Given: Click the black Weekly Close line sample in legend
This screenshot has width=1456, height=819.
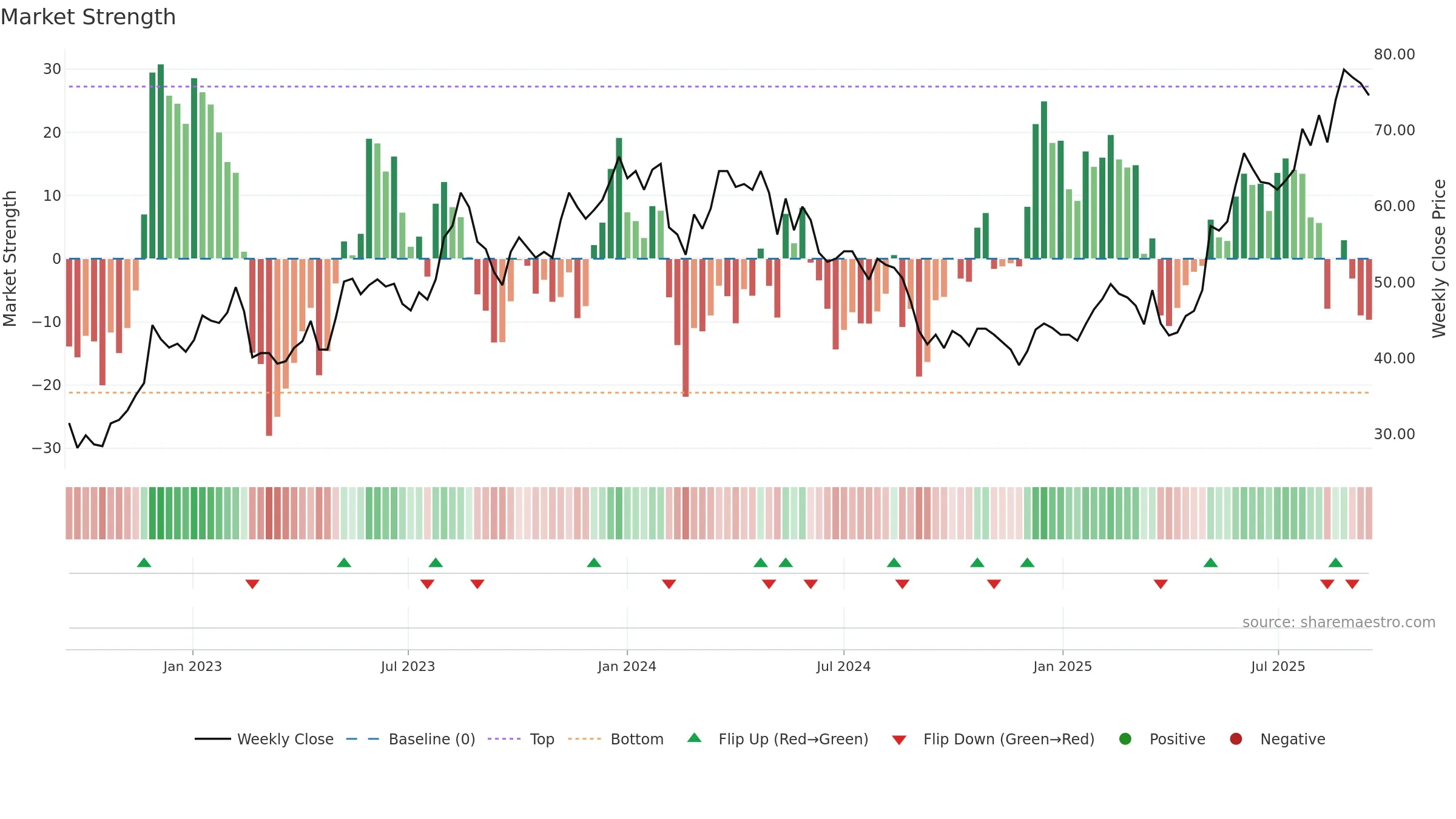Looking at the screenshot, I should pos(213,739).
